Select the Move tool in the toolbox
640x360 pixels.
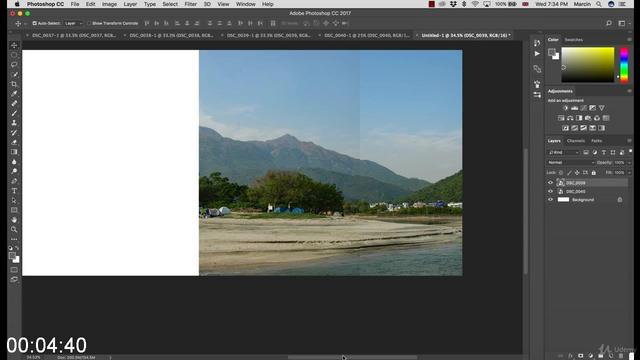(14, 45)
